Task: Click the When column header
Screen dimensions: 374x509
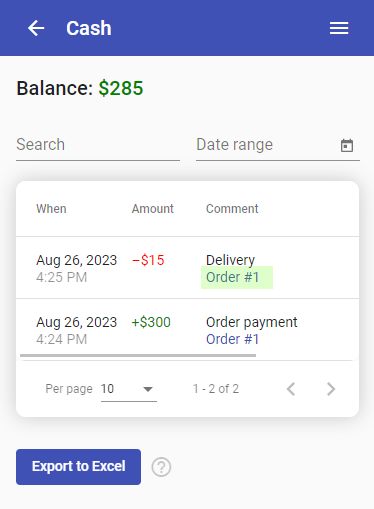Action: tap(51, 209)
